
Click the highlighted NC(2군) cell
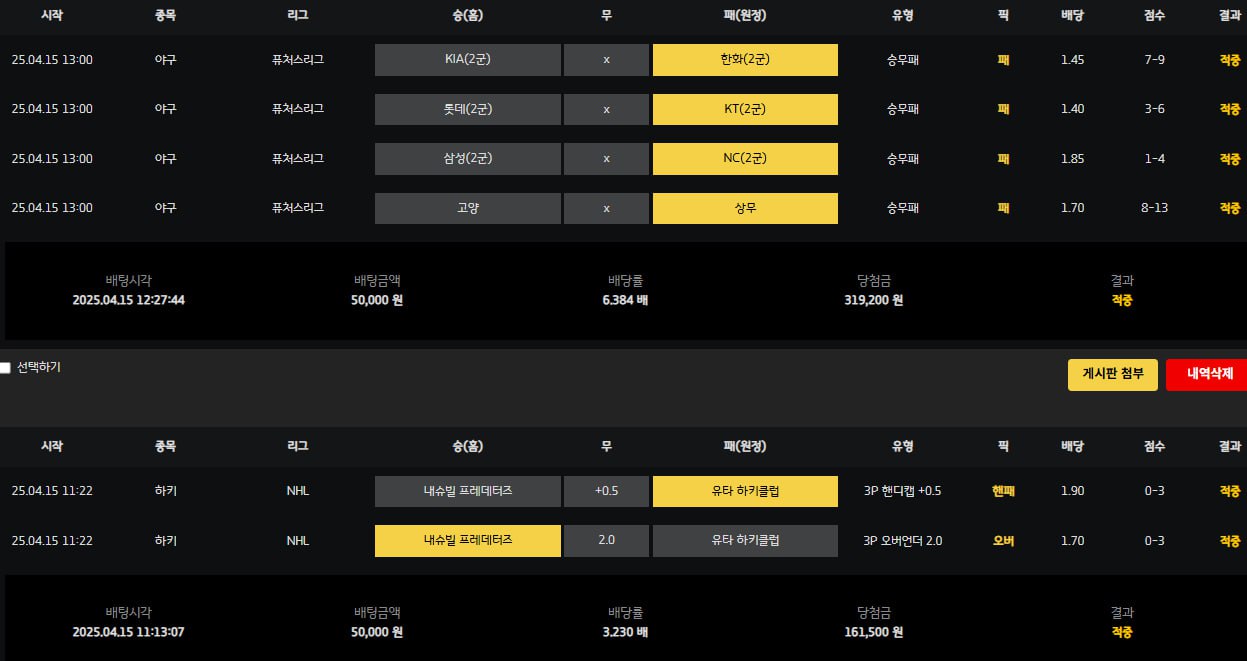[x=745, y=159]
